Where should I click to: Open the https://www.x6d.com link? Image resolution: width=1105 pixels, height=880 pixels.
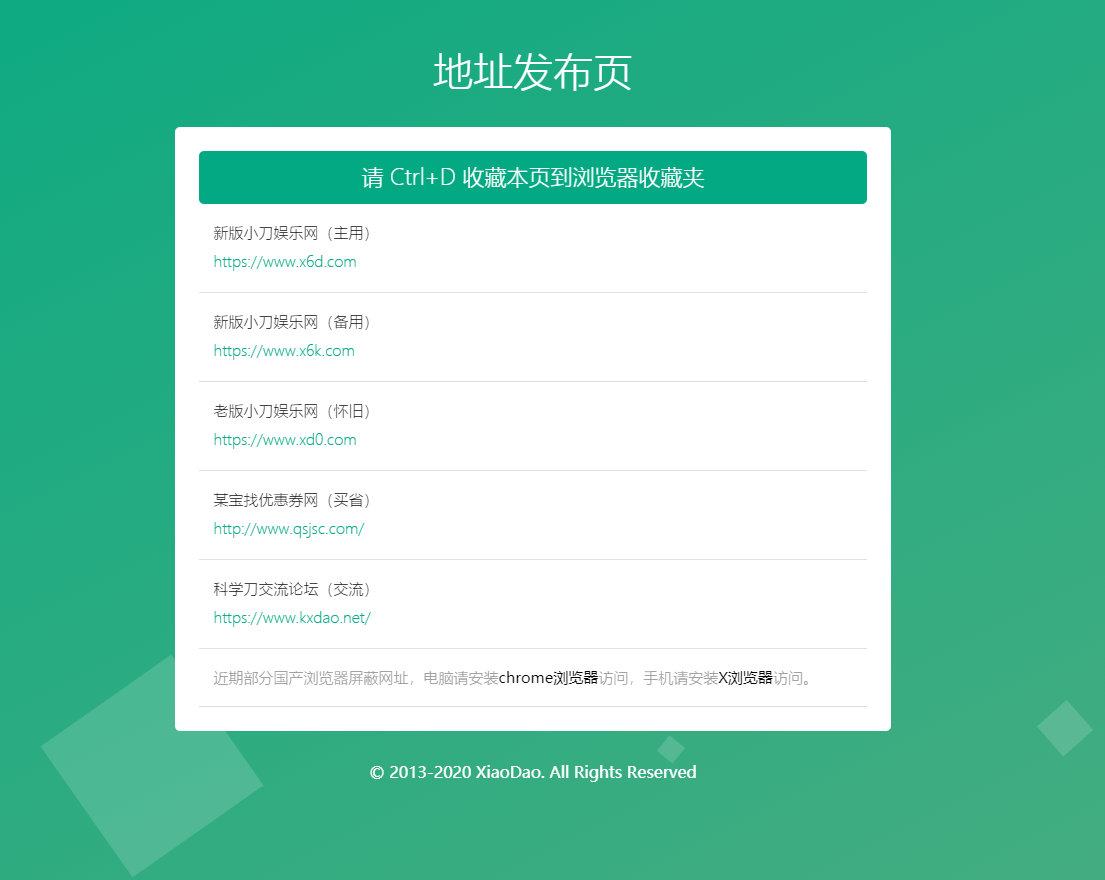point(285,262)
